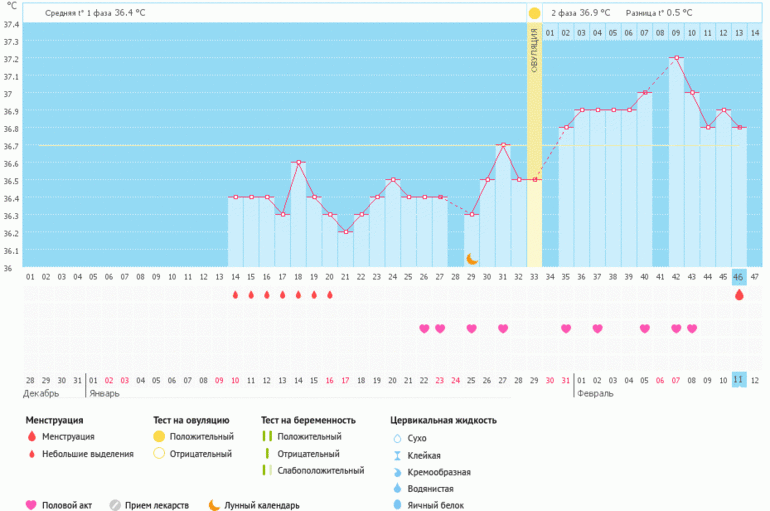The image size is (770, 511).
Task: Click the Лунный календарь moon legend icon
Action: click(x=214, y=505)
